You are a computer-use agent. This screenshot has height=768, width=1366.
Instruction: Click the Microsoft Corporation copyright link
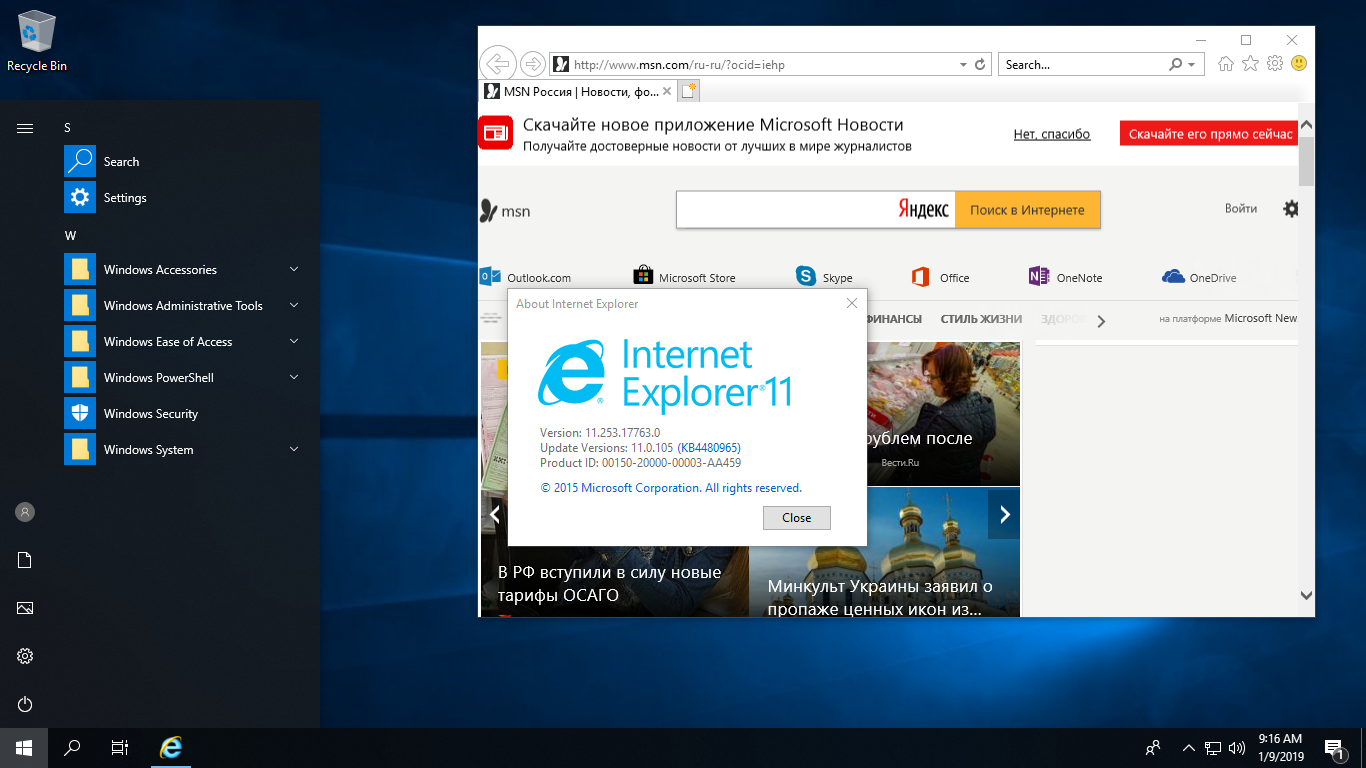671,488
